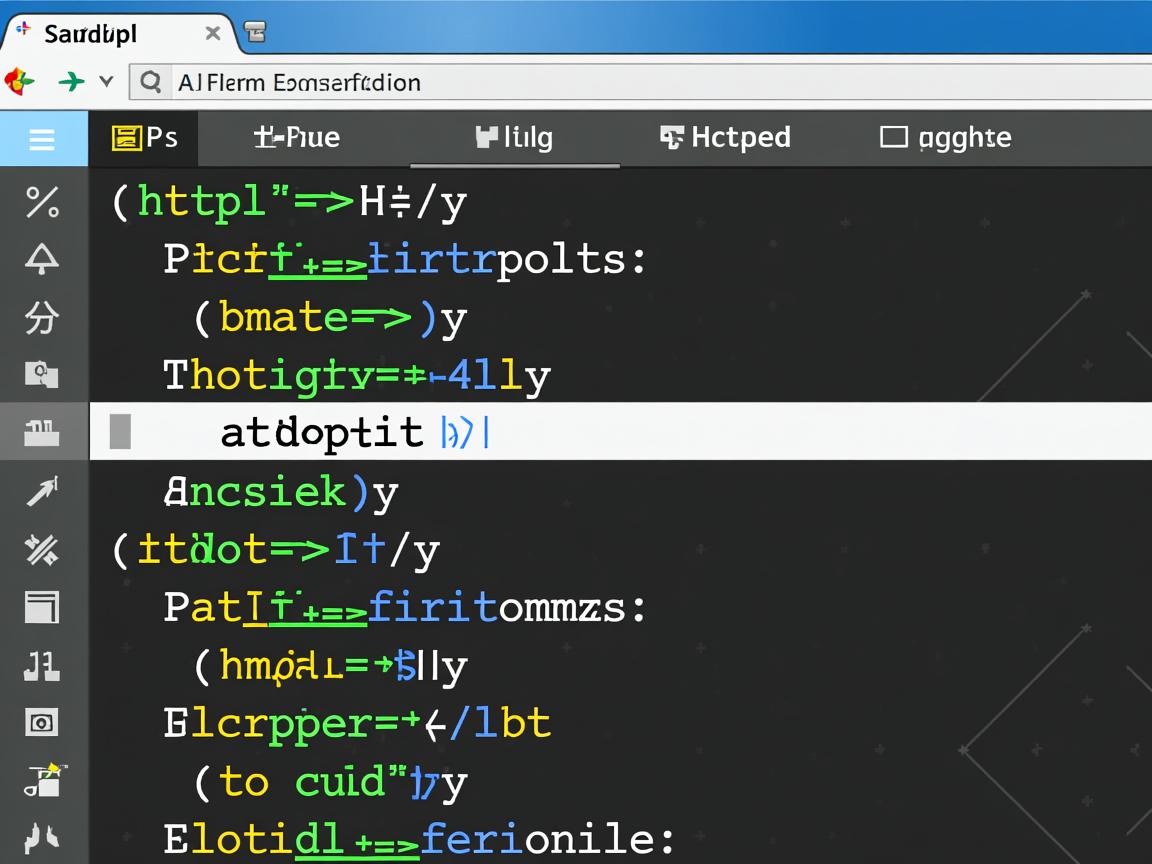The height and width of the screenshot is (864, 1152).
Task: Open the liulg tab
Action: [514, 138]
